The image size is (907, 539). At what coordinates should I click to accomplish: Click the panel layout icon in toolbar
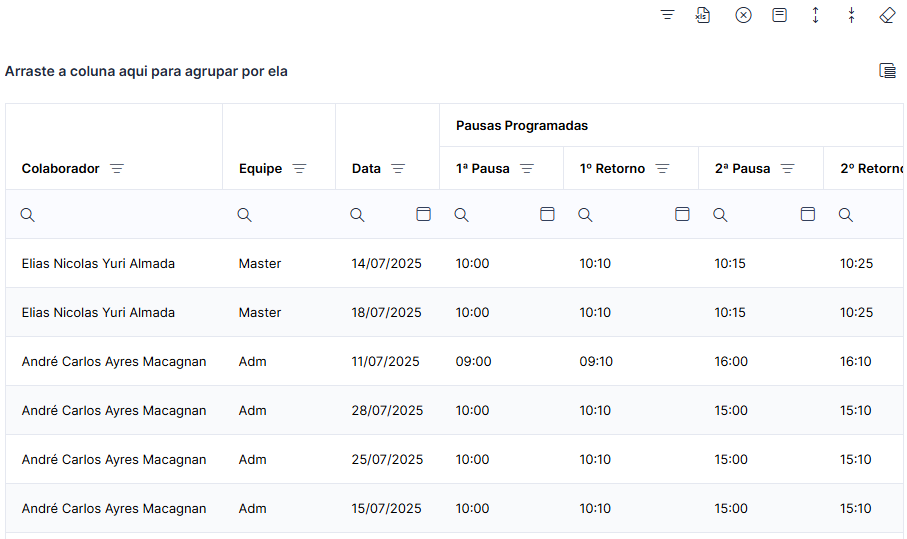coord(779,15)
